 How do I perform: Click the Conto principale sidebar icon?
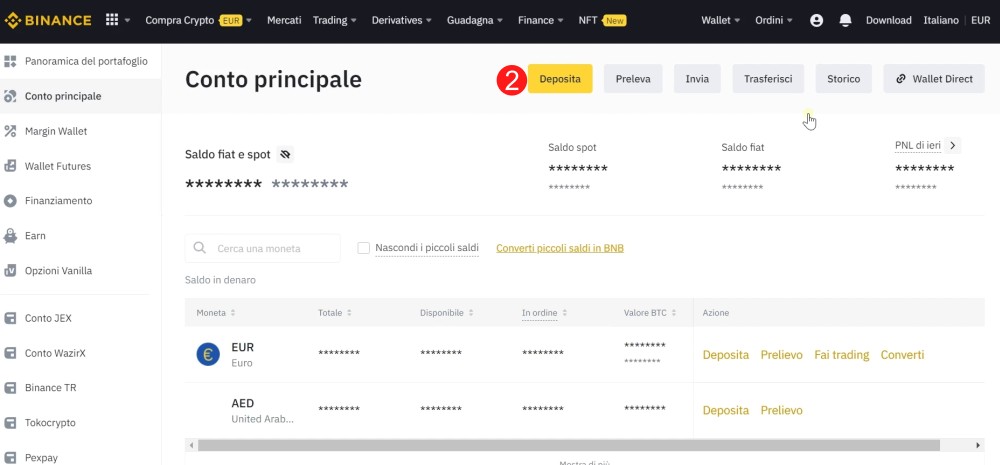10,96
